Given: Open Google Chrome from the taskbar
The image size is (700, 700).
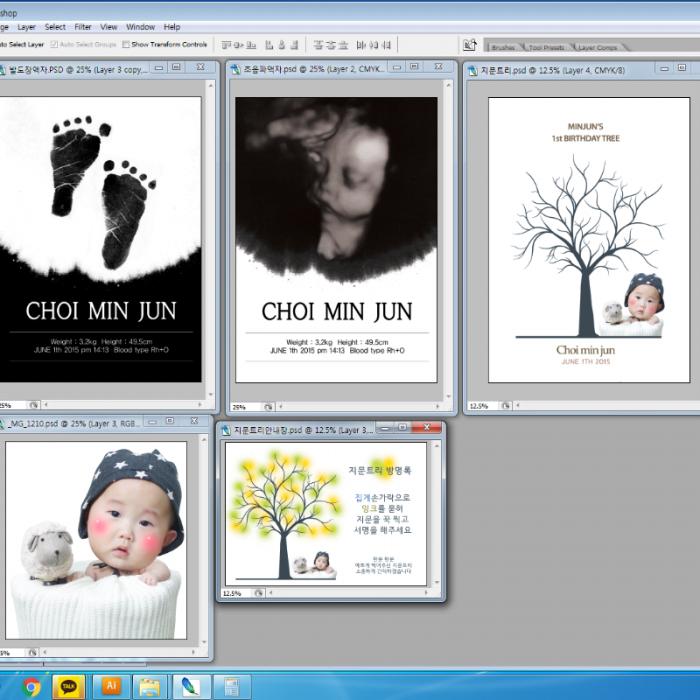Looking at the screenshot, I should click(32, 687).
